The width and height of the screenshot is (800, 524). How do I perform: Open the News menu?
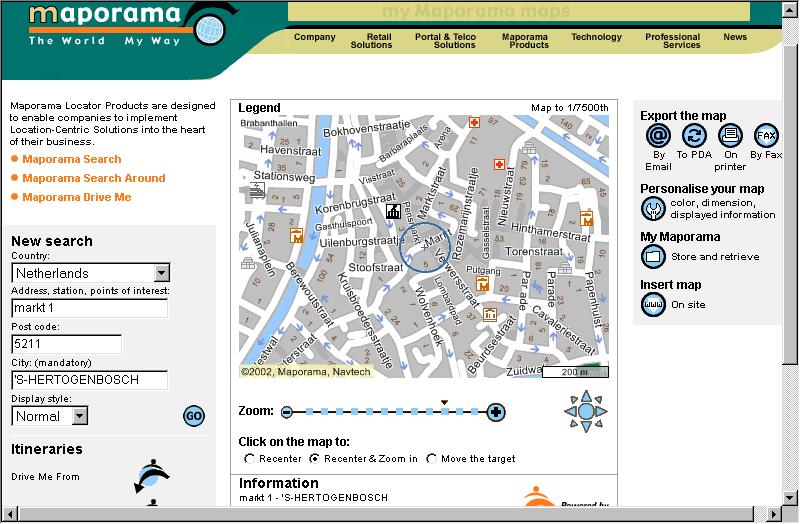(x=735, y=37)
